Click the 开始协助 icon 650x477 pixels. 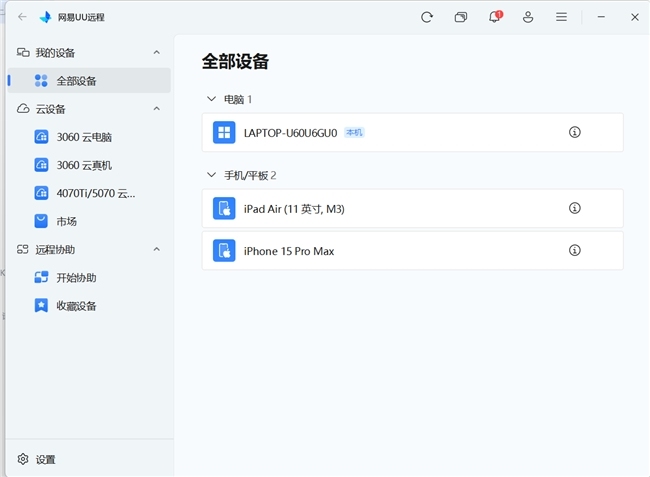[41, 277]
